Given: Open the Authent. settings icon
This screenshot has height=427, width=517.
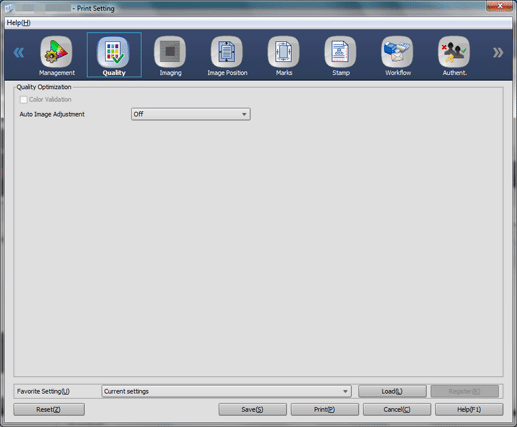Looking at the screenshot, I should click(454, 52).
